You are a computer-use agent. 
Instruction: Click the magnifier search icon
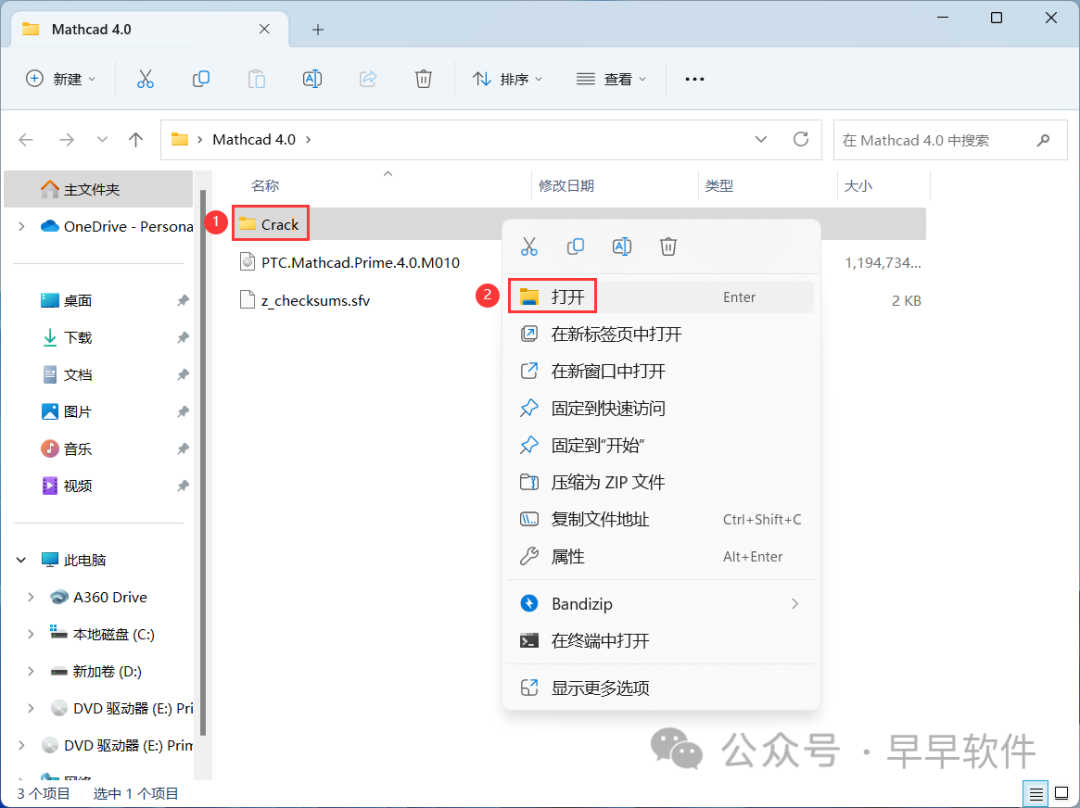pyautogui.click(x=1043, y=141)
